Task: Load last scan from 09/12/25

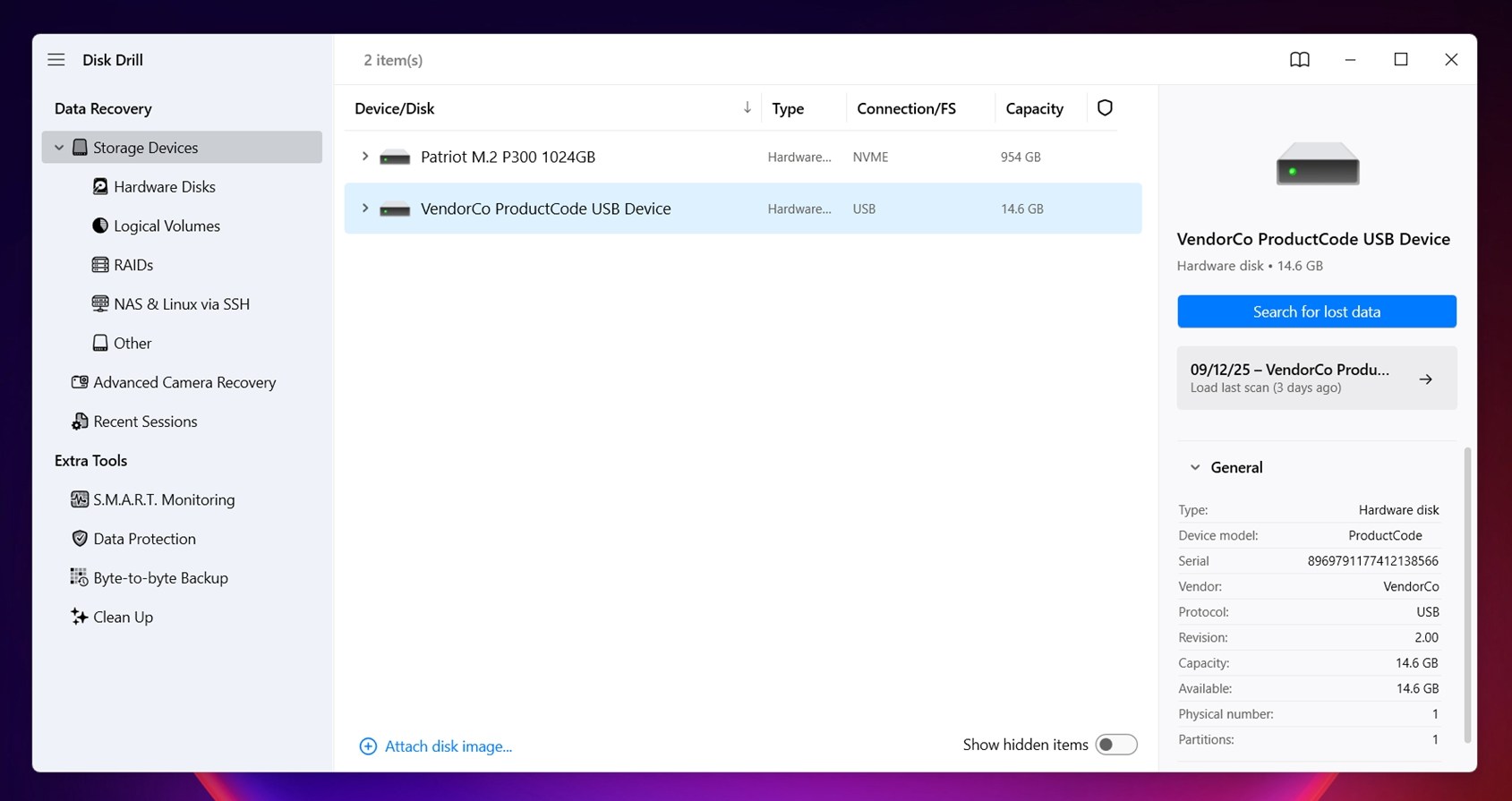Action: pyautogui.click(x=1316, y=379)
